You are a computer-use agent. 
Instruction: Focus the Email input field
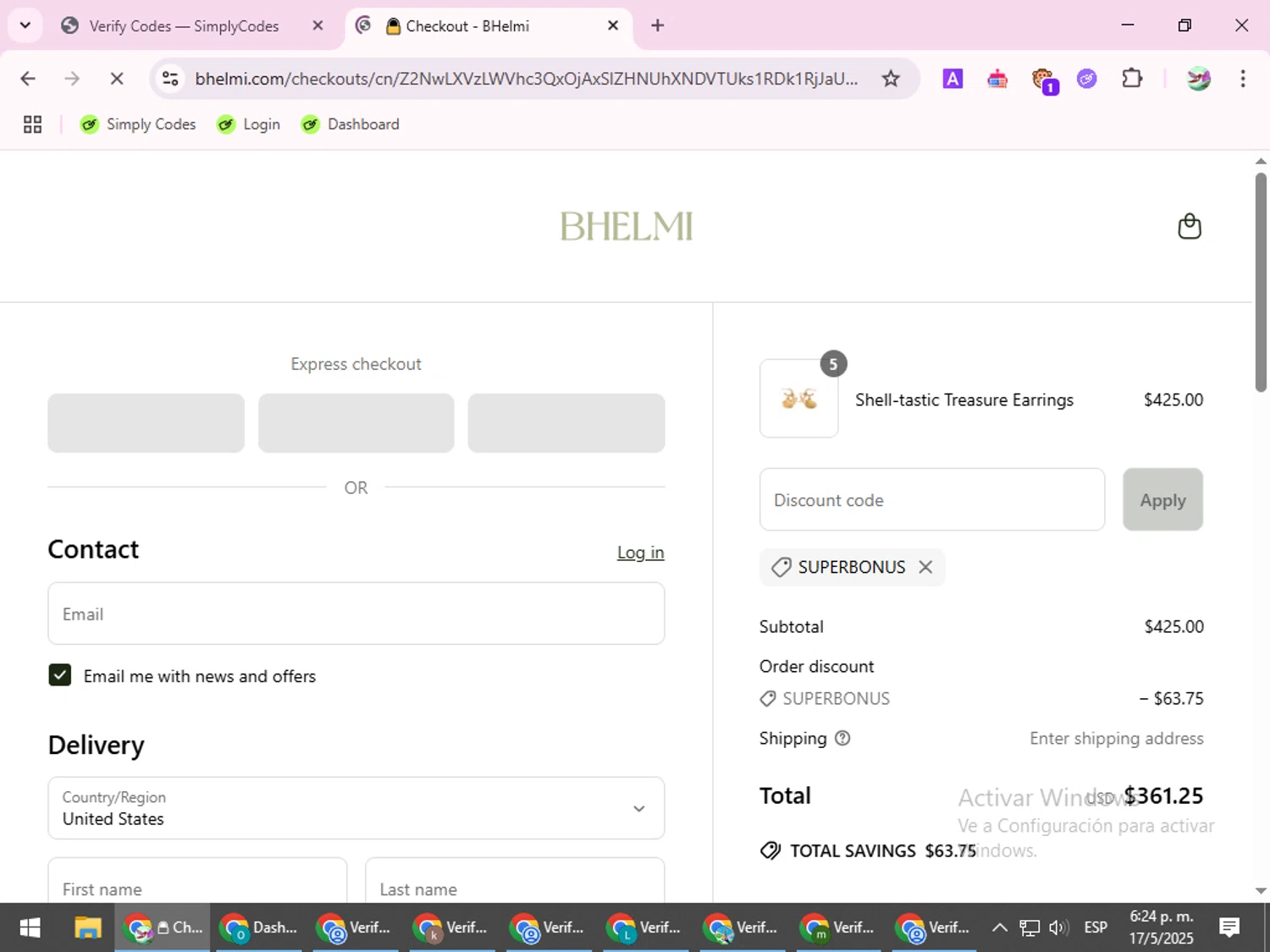click(356, 614)
